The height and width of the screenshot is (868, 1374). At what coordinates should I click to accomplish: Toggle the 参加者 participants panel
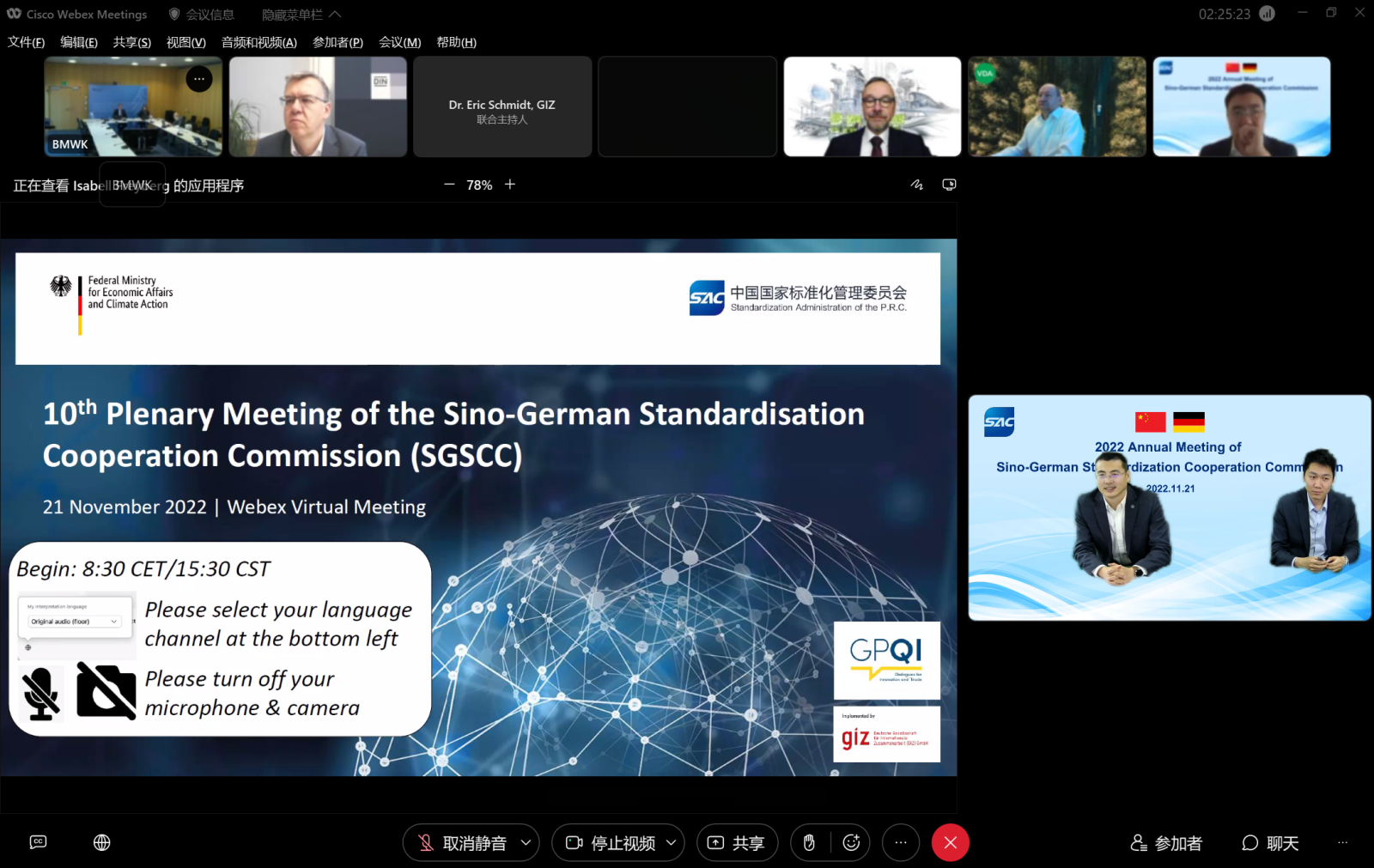(x=1166, y=843)
